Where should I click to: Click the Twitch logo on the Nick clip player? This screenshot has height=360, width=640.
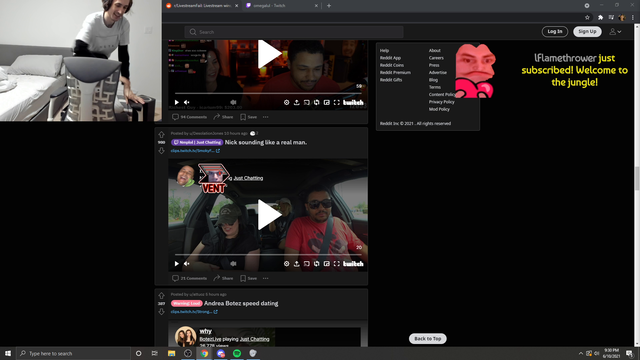click(353, 264)
